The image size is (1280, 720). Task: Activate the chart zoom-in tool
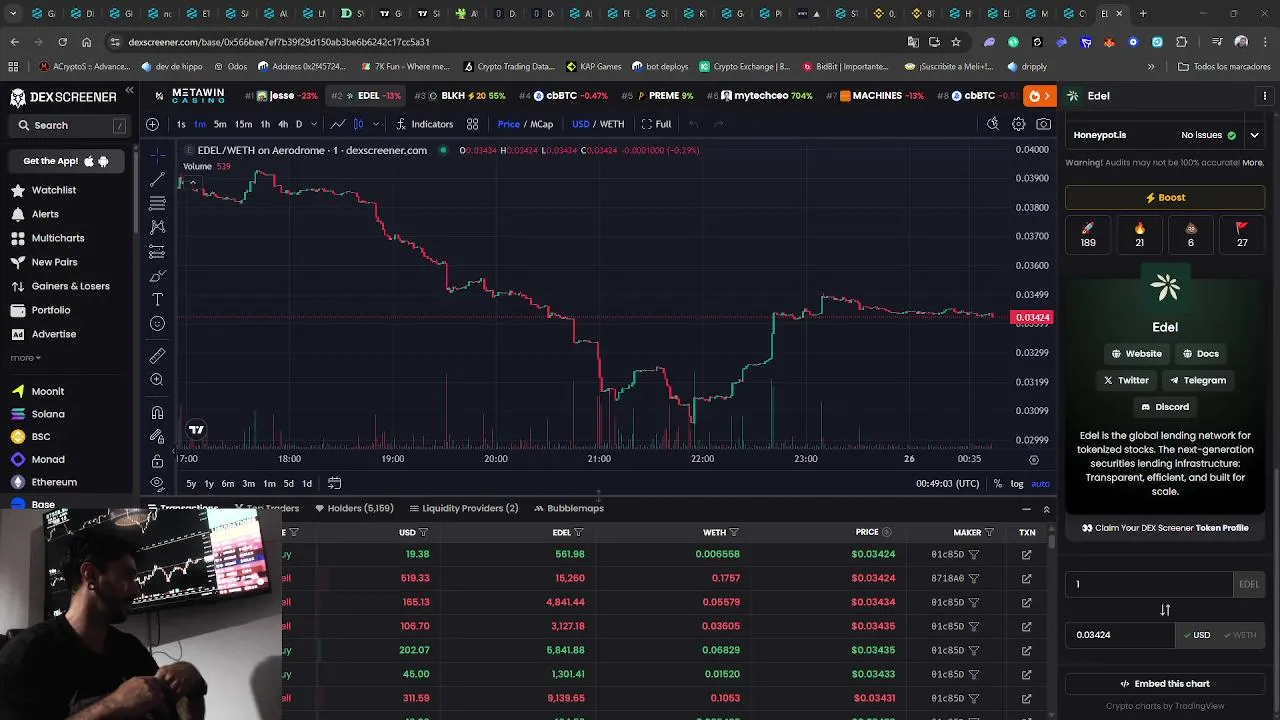click(157, 380)
